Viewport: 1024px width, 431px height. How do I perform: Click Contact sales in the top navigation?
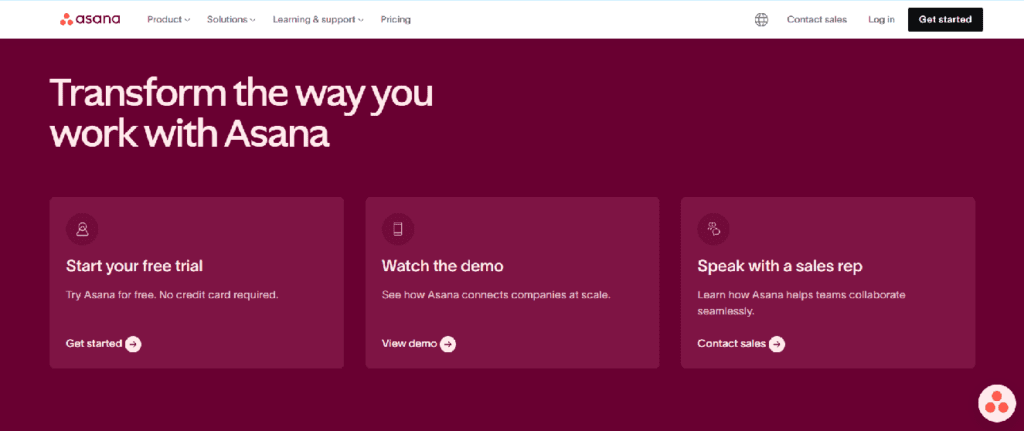coord(817,19)
